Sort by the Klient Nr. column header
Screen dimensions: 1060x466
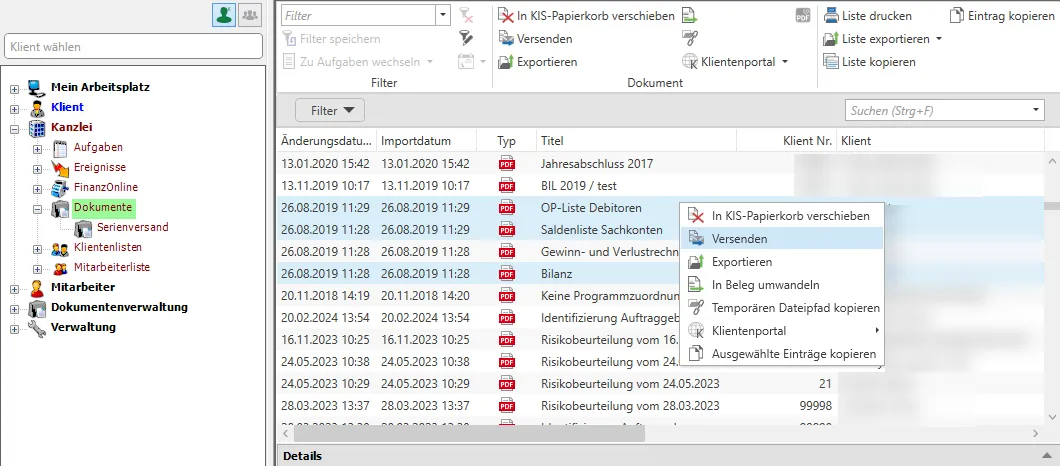pyautogui.click(x=786, y=141)
